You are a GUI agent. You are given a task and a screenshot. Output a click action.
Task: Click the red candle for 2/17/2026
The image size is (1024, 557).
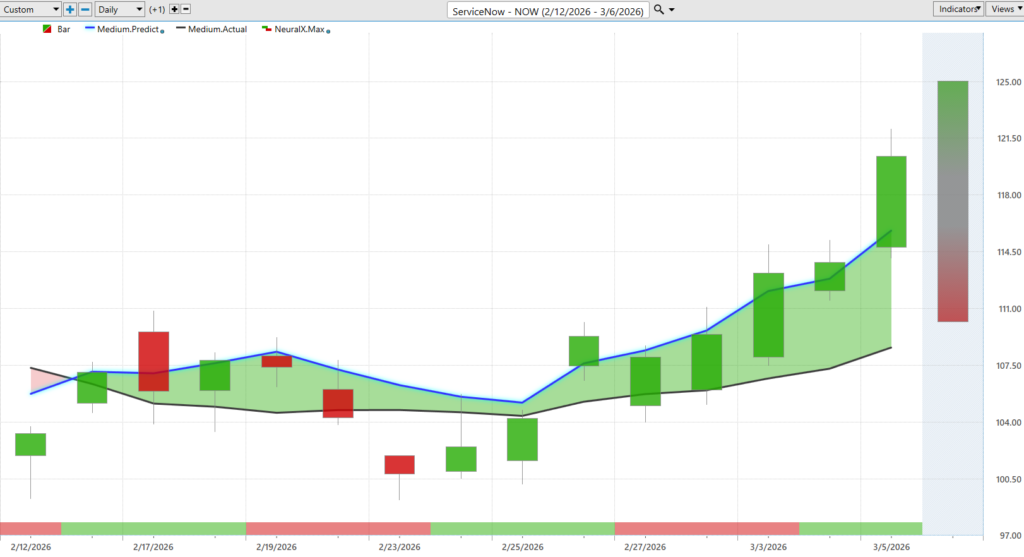tap(153, 361)
